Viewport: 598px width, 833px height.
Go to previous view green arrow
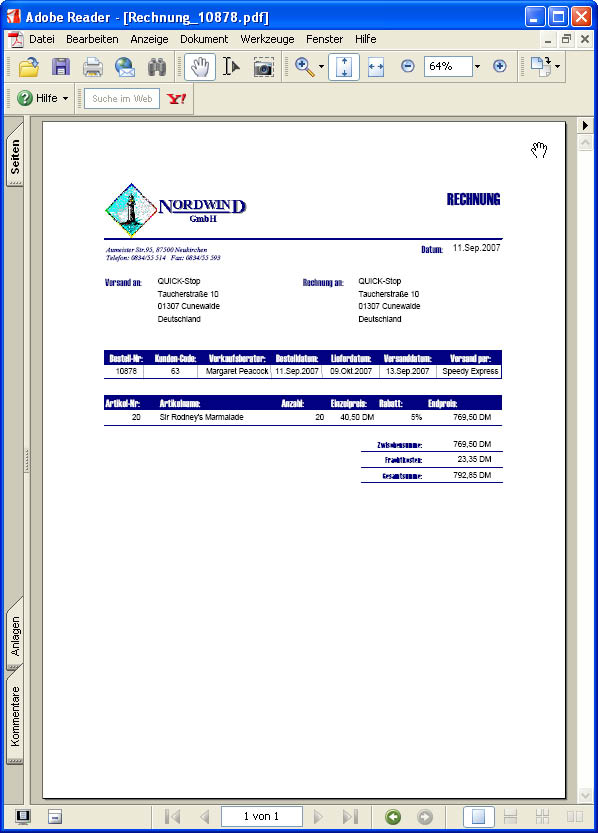(x=393, y=817)
